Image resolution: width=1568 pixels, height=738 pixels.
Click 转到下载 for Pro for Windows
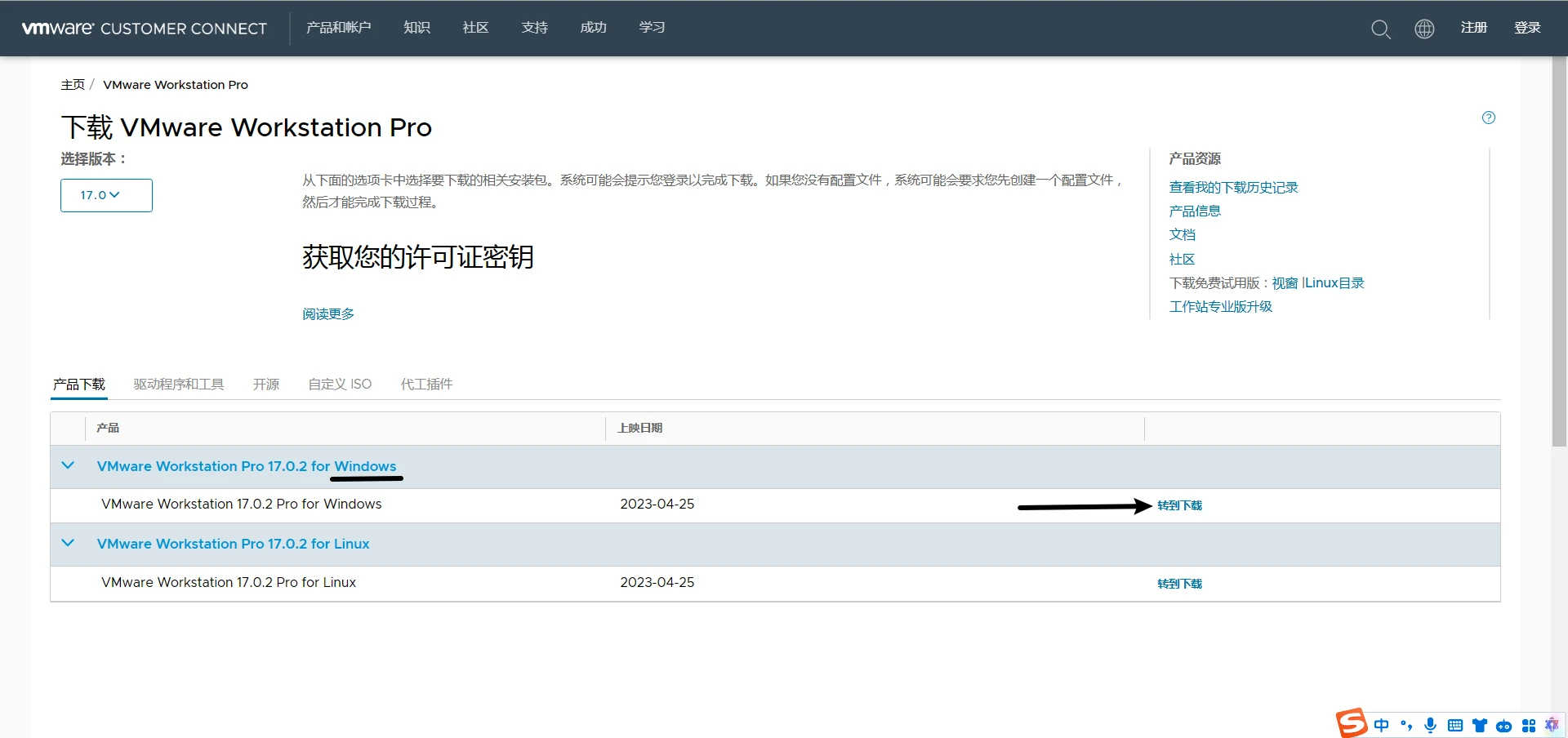pyautogui.click(x=1180, y=505)
